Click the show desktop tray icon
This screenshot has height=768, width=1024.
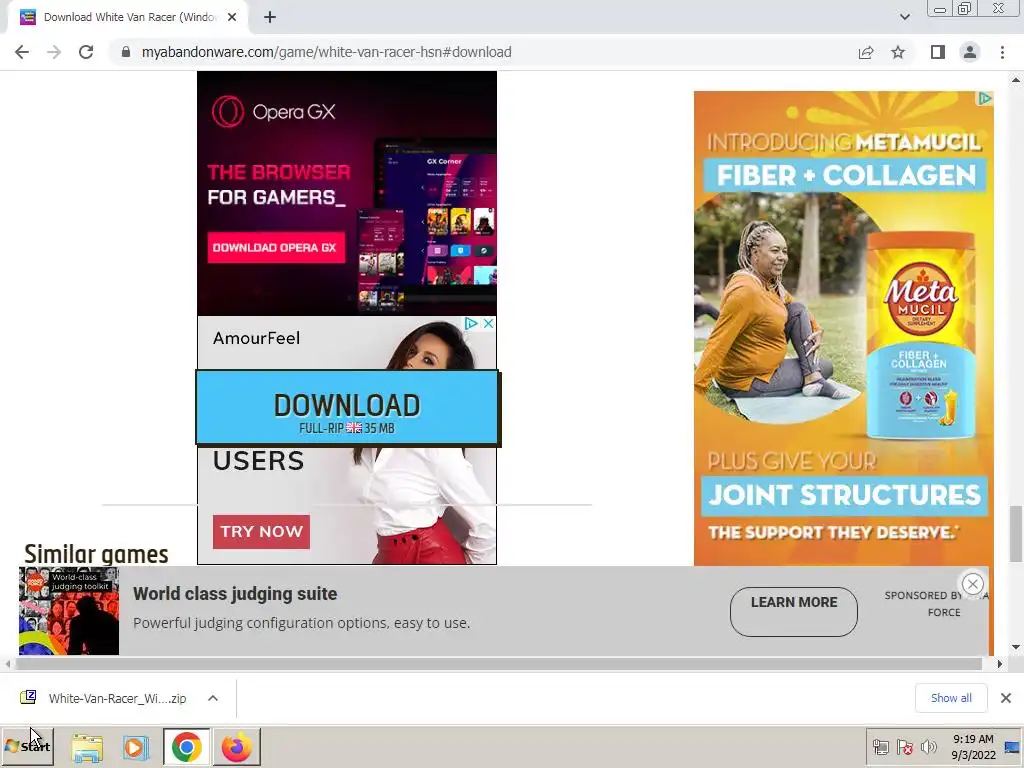coord(1012,746)
